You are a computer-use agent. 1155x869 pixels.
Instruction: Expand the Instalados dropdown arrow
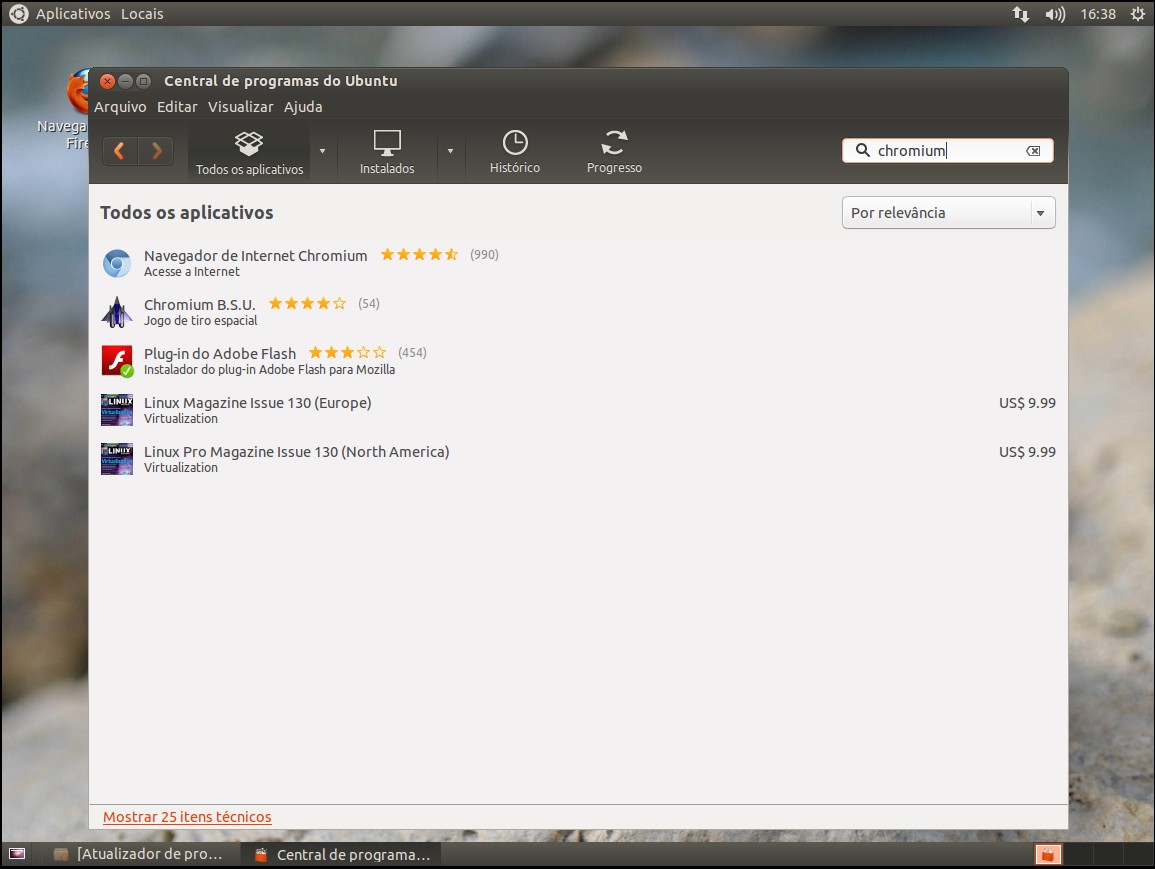(x=450, y=151)
